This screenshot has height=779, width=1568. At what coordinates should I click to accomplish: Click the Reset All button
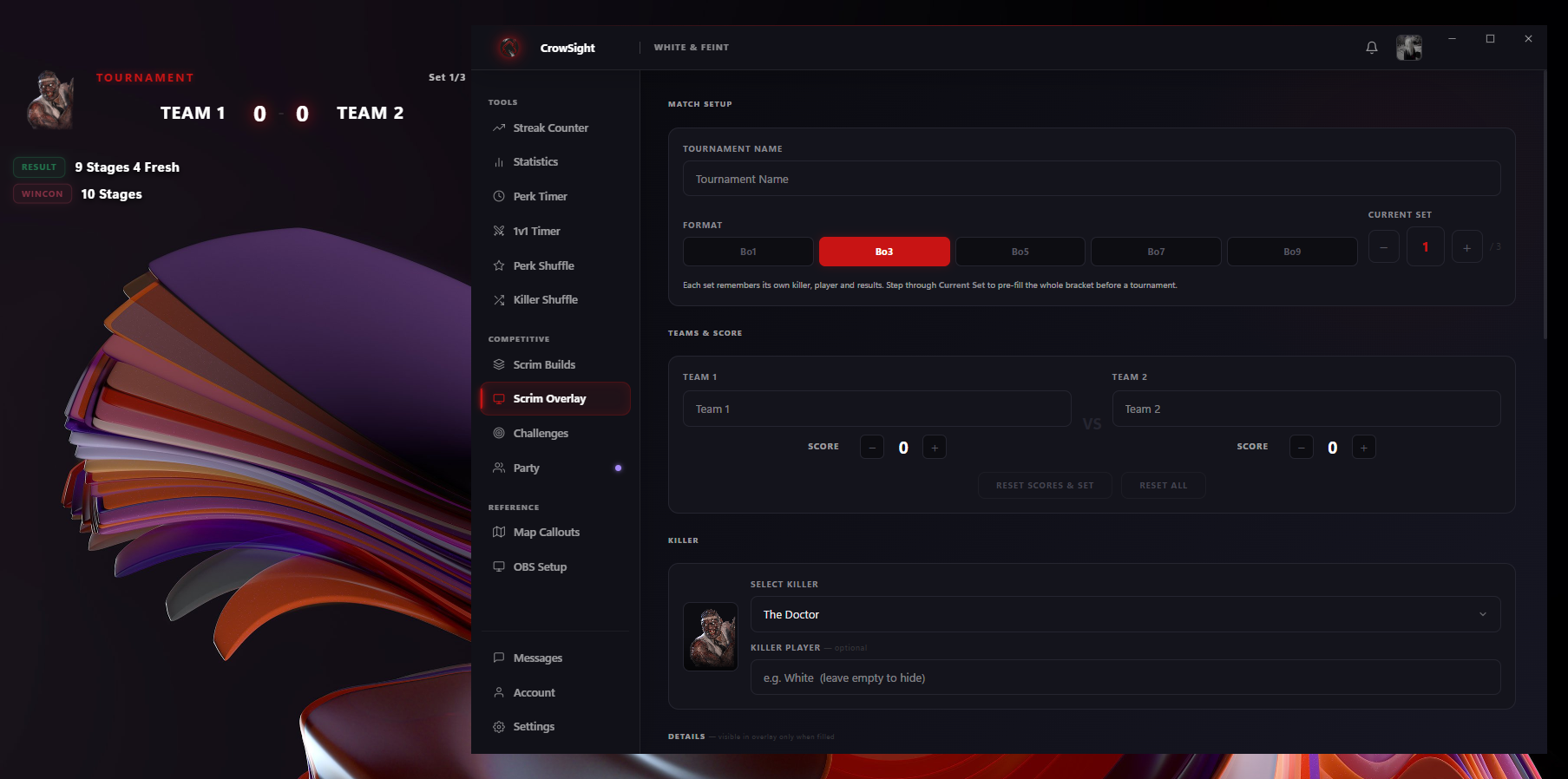1163,485
